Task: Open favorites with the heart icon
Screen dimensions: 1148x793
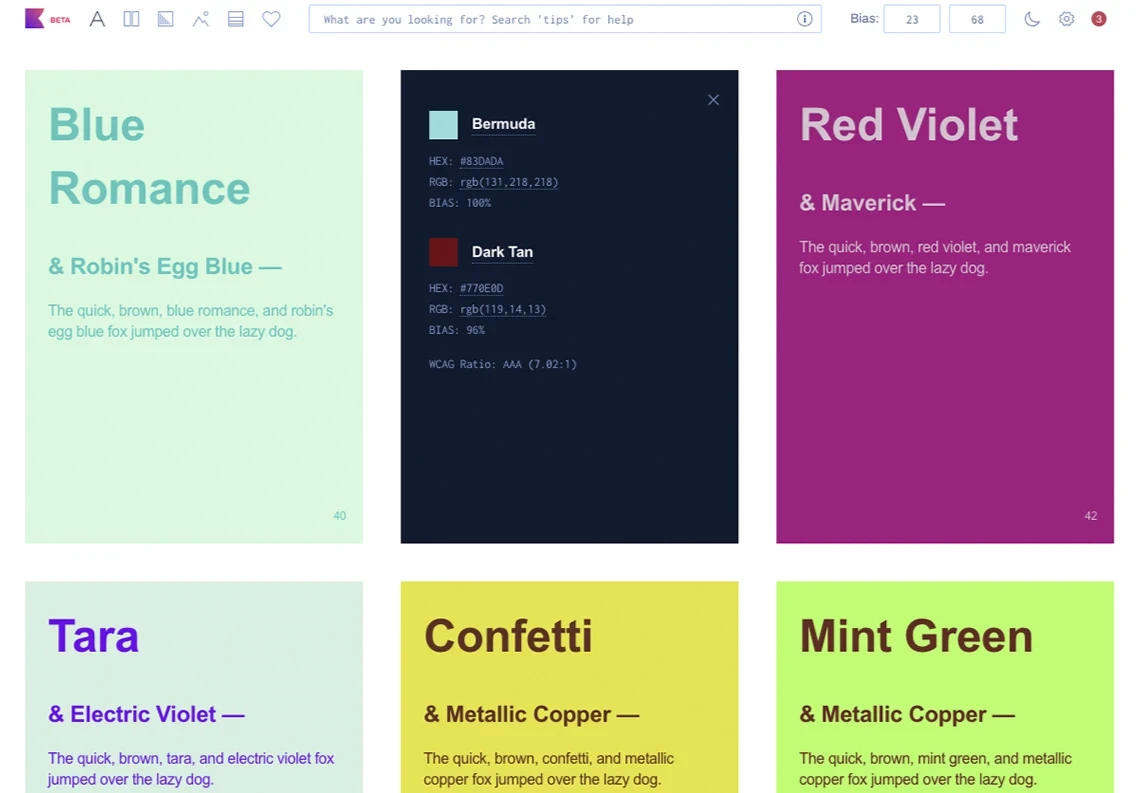Action: coord(271,19)
